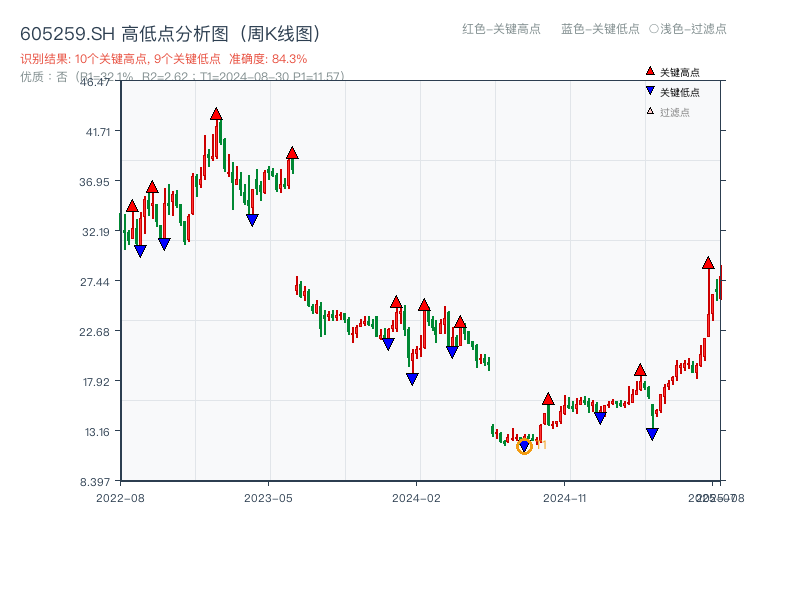Toggle the 关键高点 legend label
The width and height of the screenshot is (800, 600).
coord(680,72)
